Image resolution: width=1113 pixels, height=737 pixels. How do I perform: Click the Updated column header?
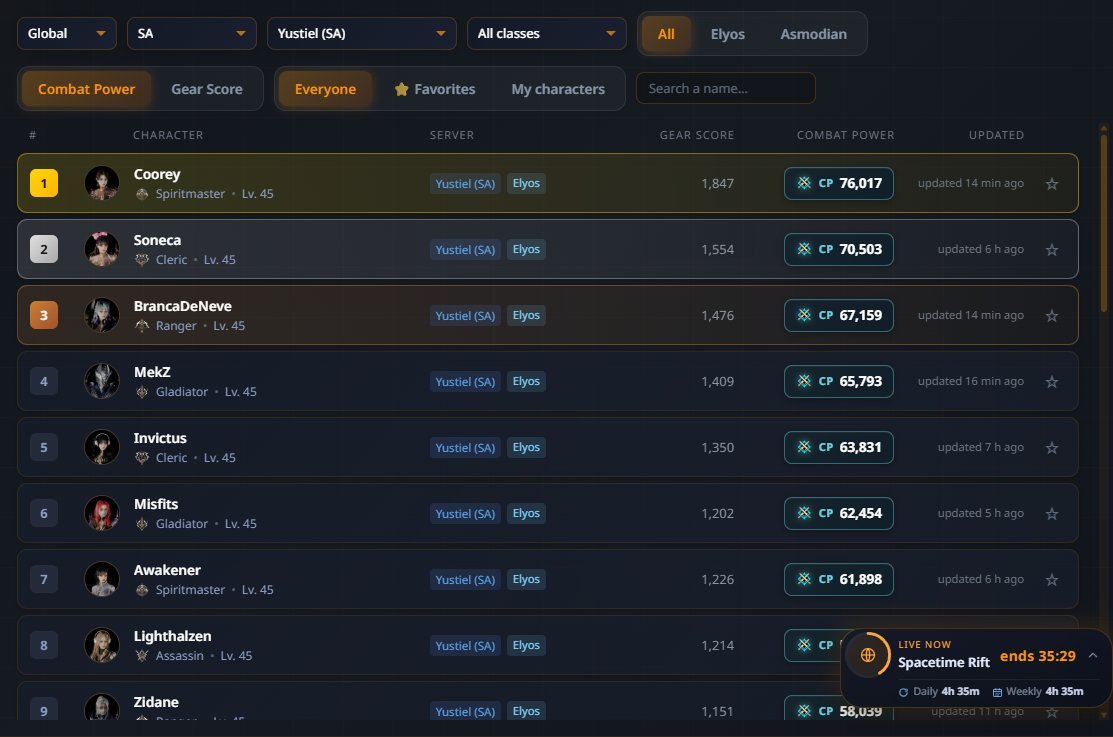tap(996, 135)
